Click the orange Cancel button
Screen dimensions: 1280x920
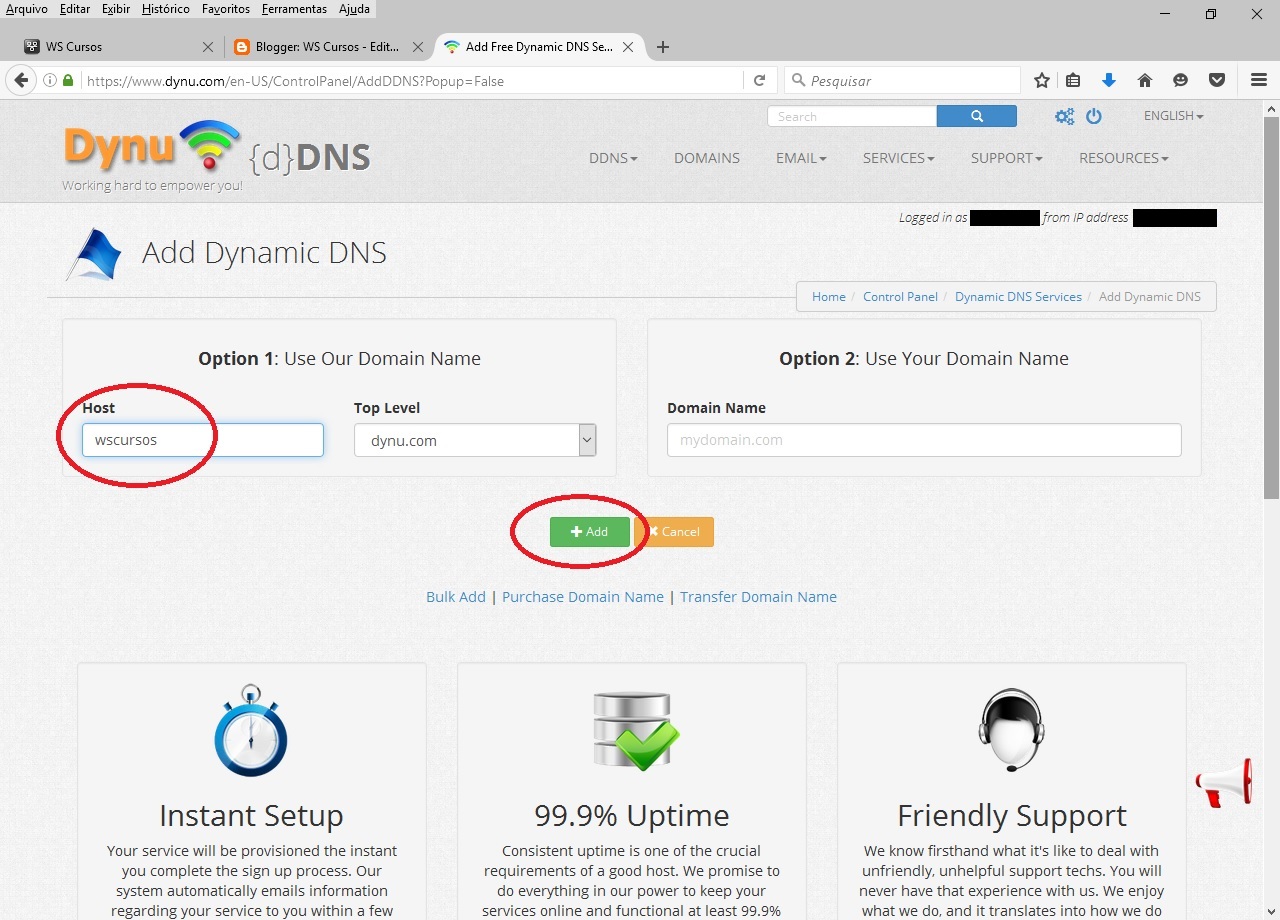point(674,532)
